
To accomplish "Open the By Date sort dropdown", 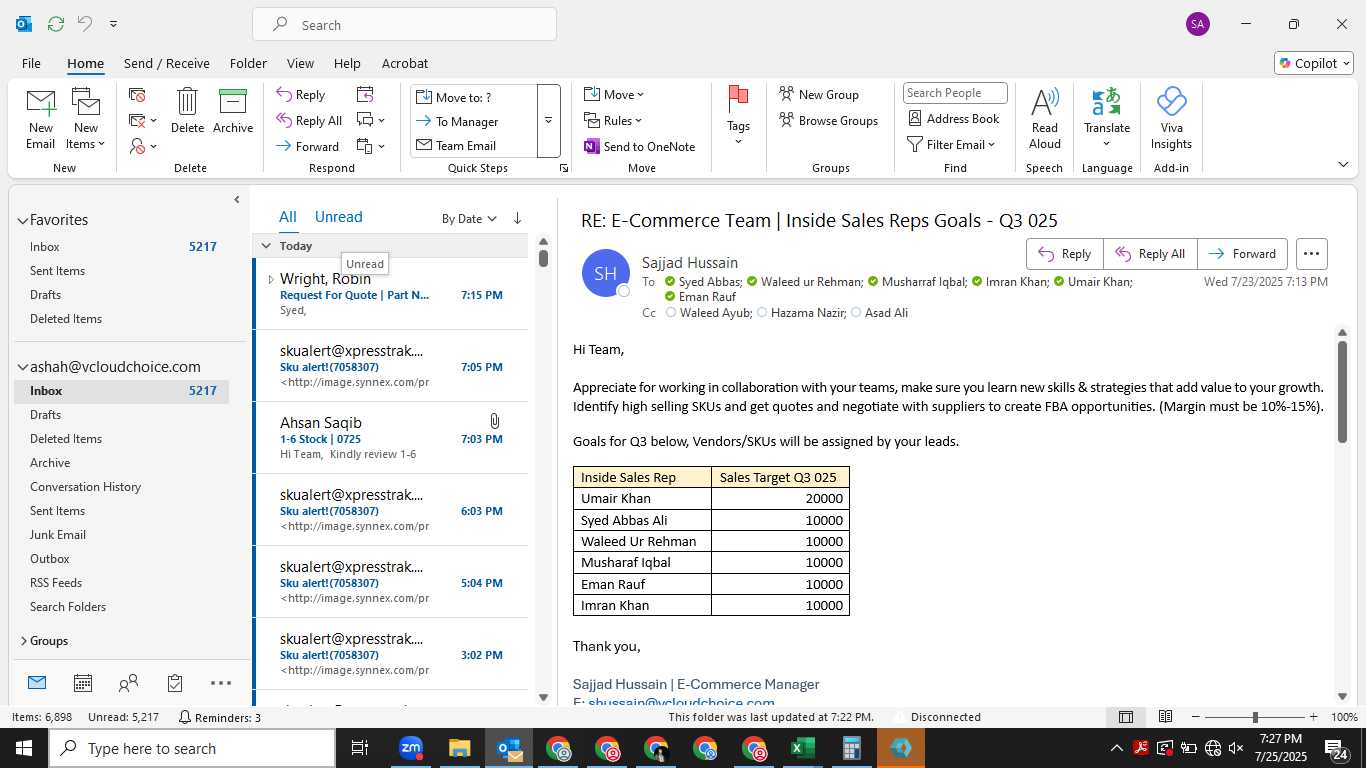I will click(469, 218).
